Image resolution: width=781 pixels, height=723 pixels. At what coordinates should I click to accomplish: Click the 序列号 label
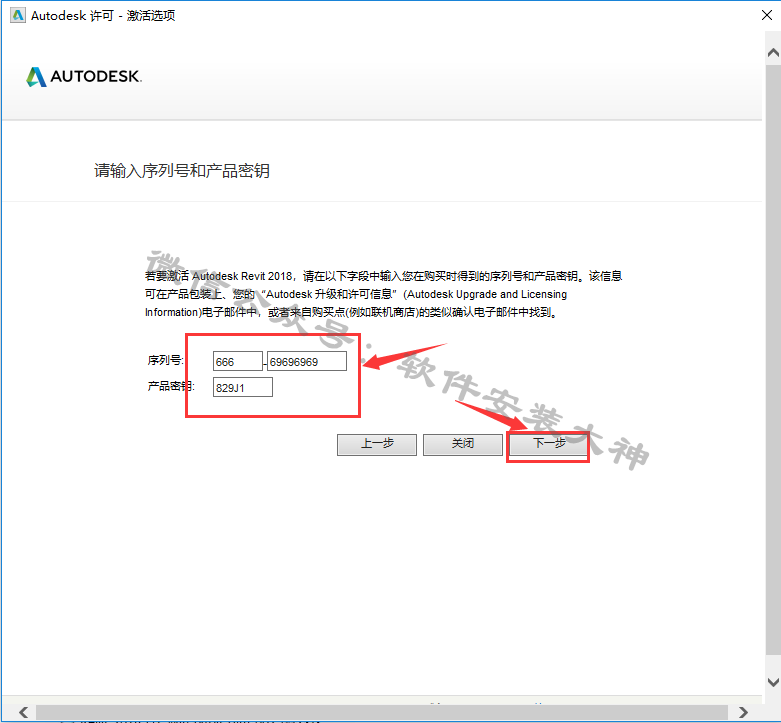165,360
